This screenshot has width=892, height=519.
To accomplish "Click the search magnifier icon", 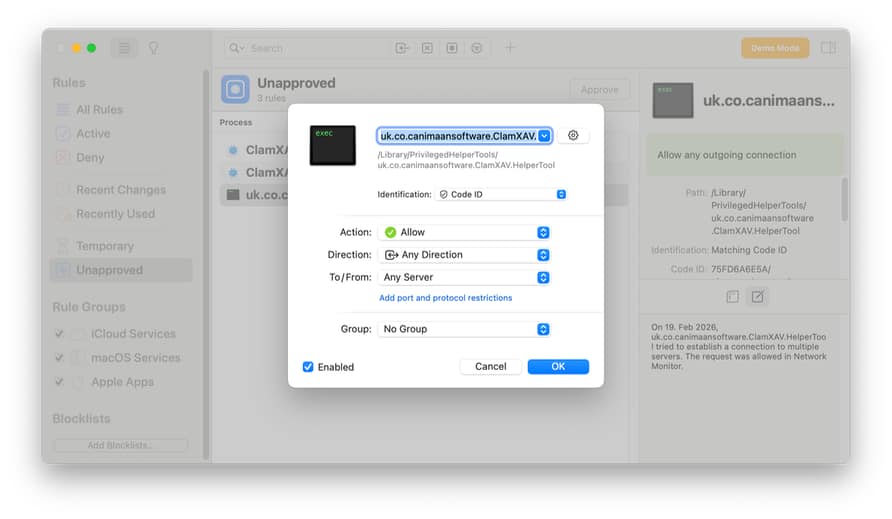I will pyautogui.click(x=234, y=48).
